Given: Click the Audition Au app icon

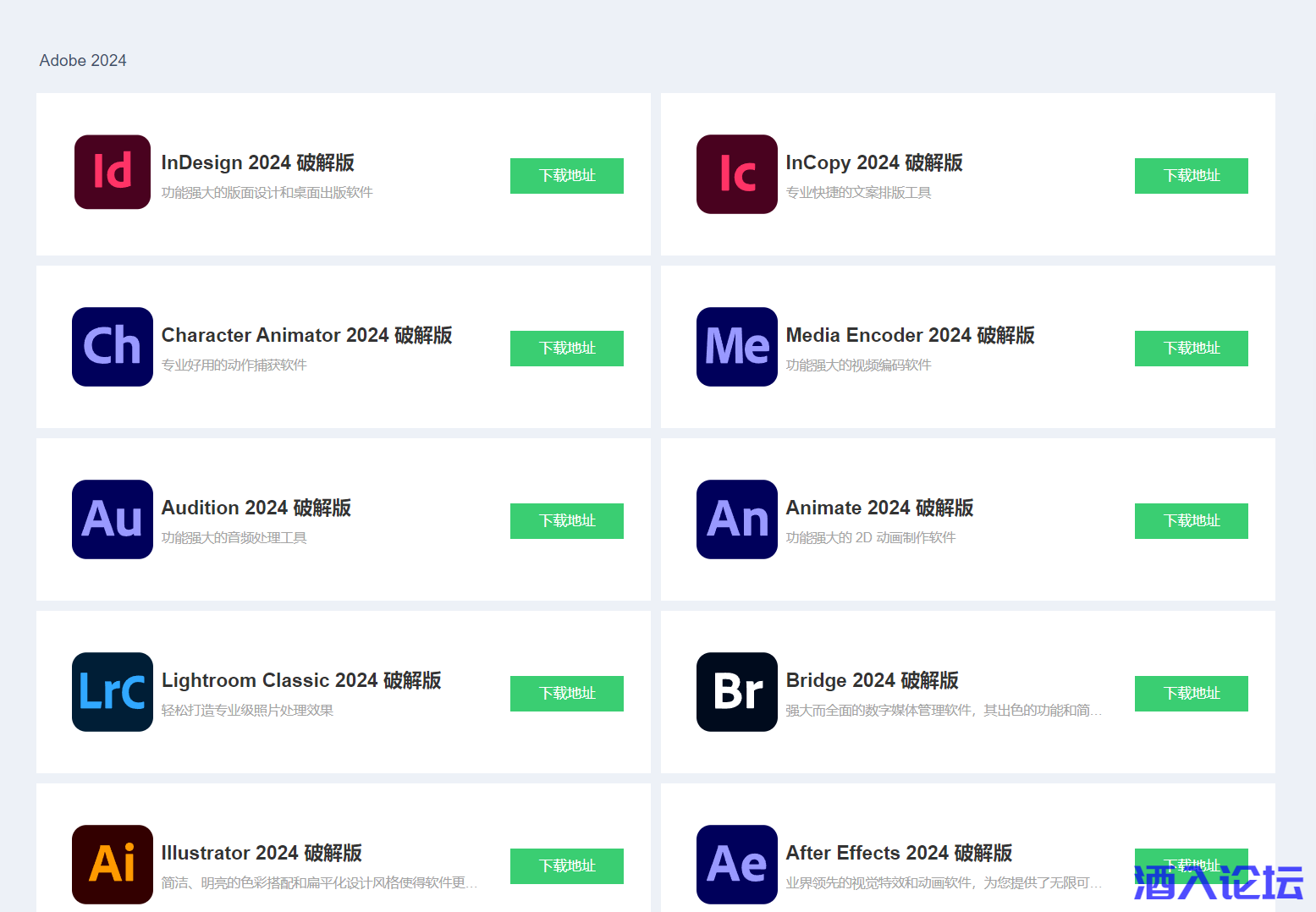Looking at the screenshot, I should tap(113, 519).
